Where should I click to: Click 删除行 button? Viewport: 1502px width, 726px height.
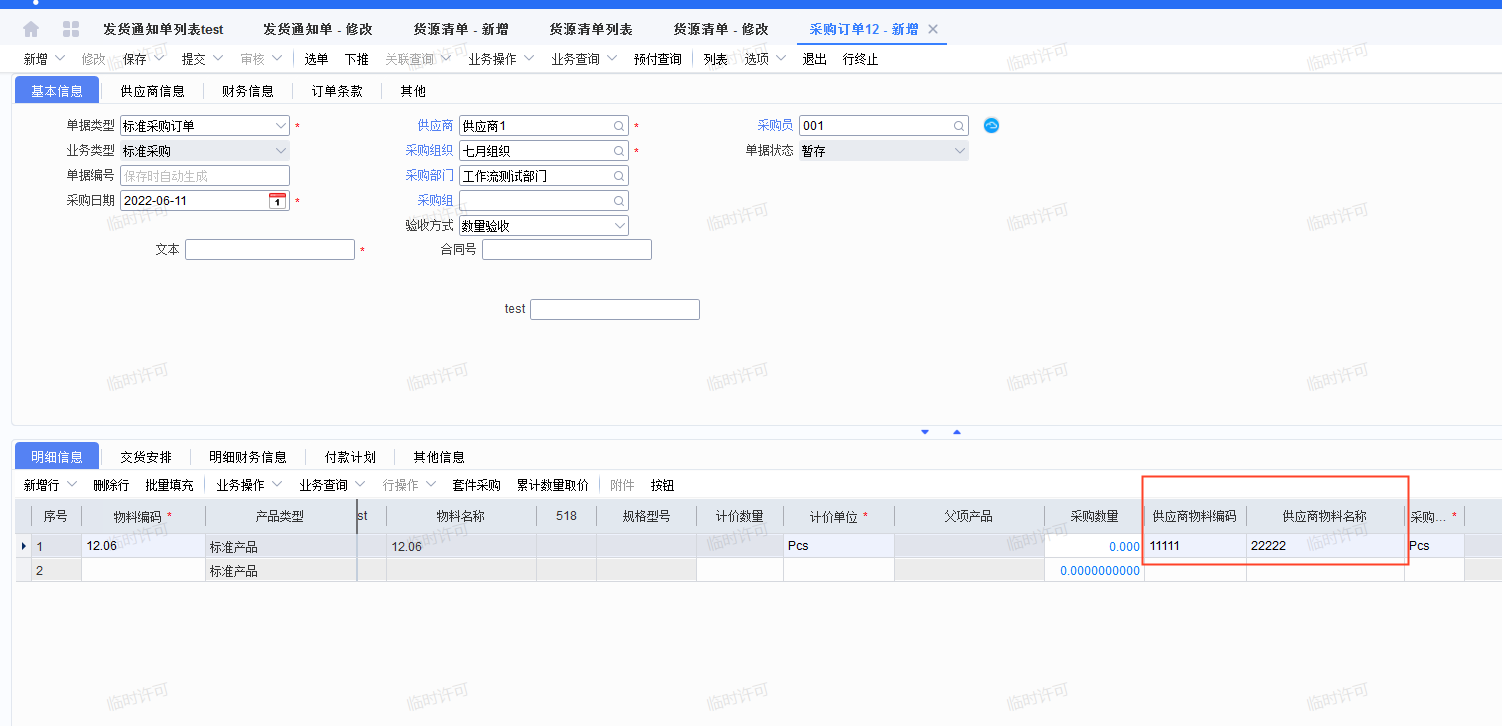pos(111,485)
